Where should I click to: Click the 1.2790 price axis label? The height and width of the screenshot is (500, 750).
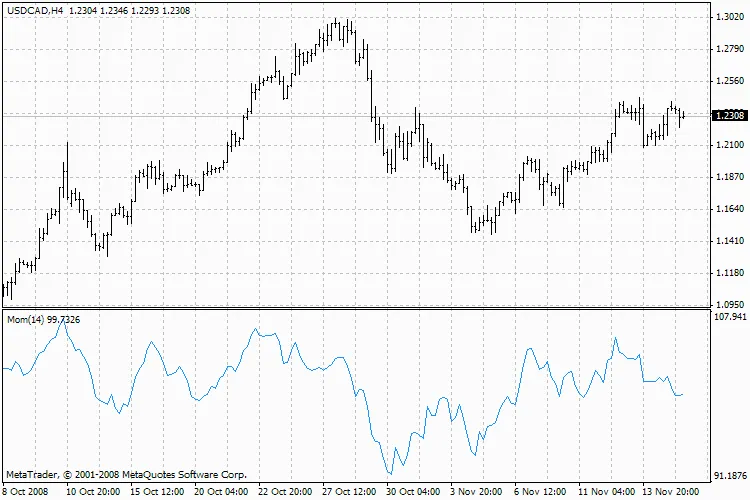coord(728,49)
